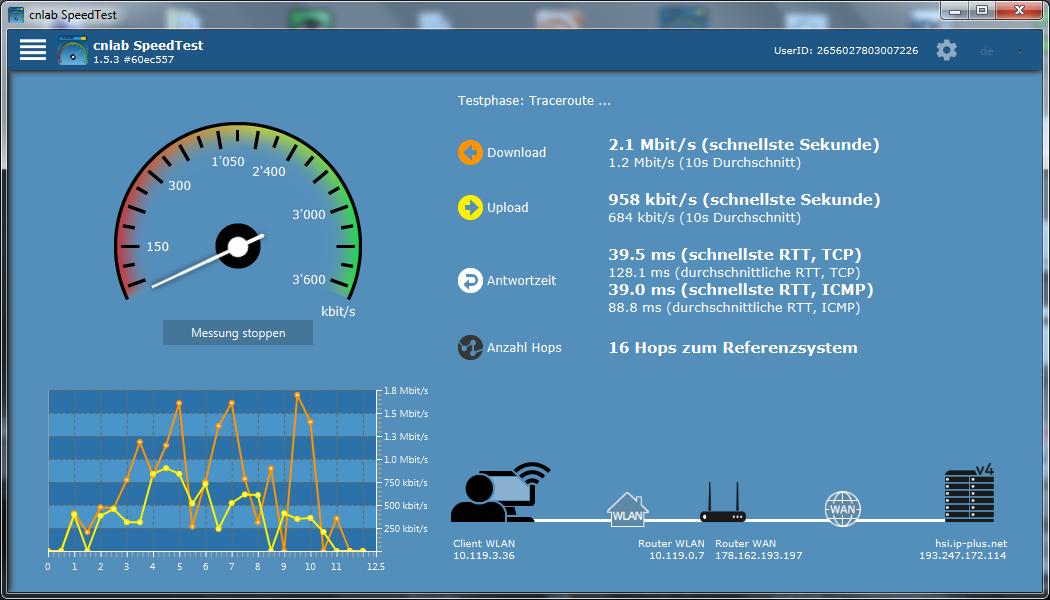
Task: Click the Antwortzeit response time icon
Action: pyautogui.click(x=470, y=281)
